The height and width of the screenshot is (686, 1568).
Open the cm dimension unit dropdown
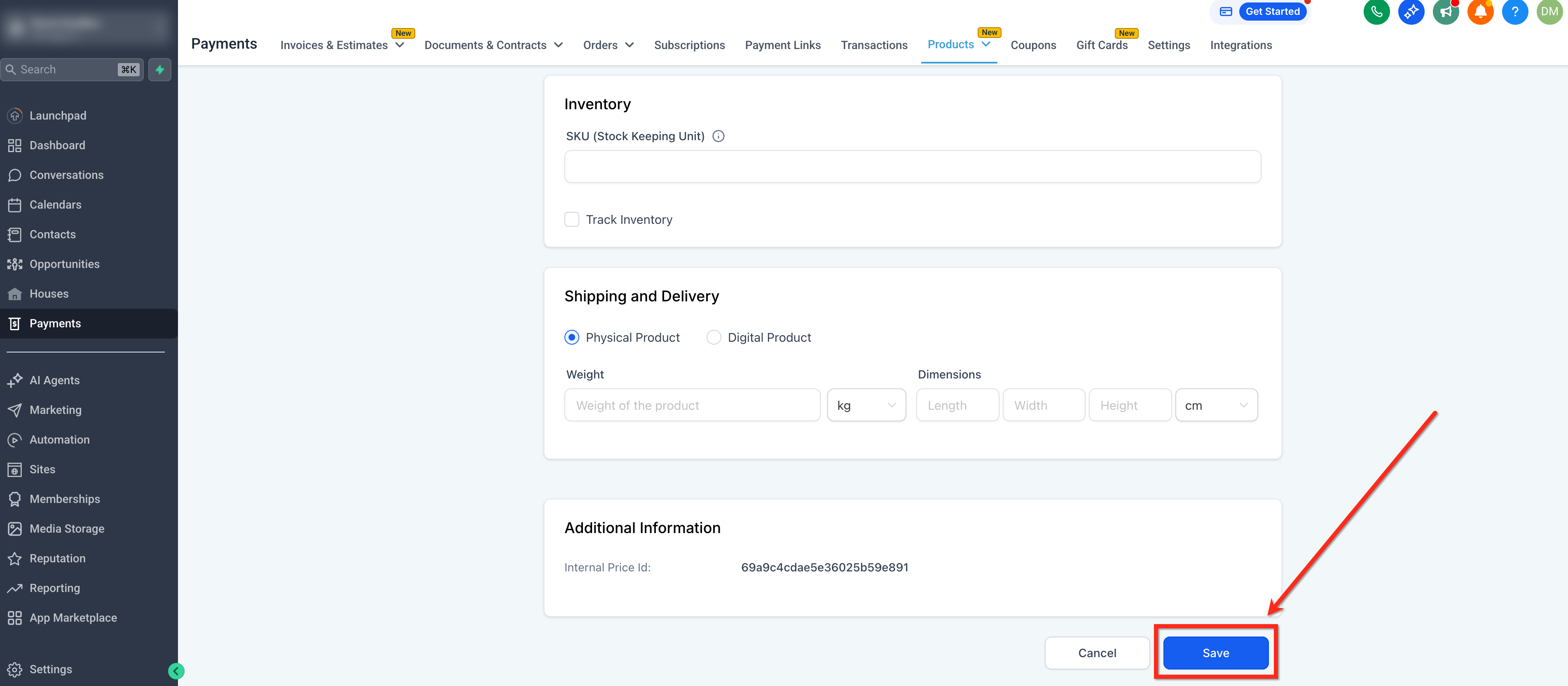(1216, 405)
